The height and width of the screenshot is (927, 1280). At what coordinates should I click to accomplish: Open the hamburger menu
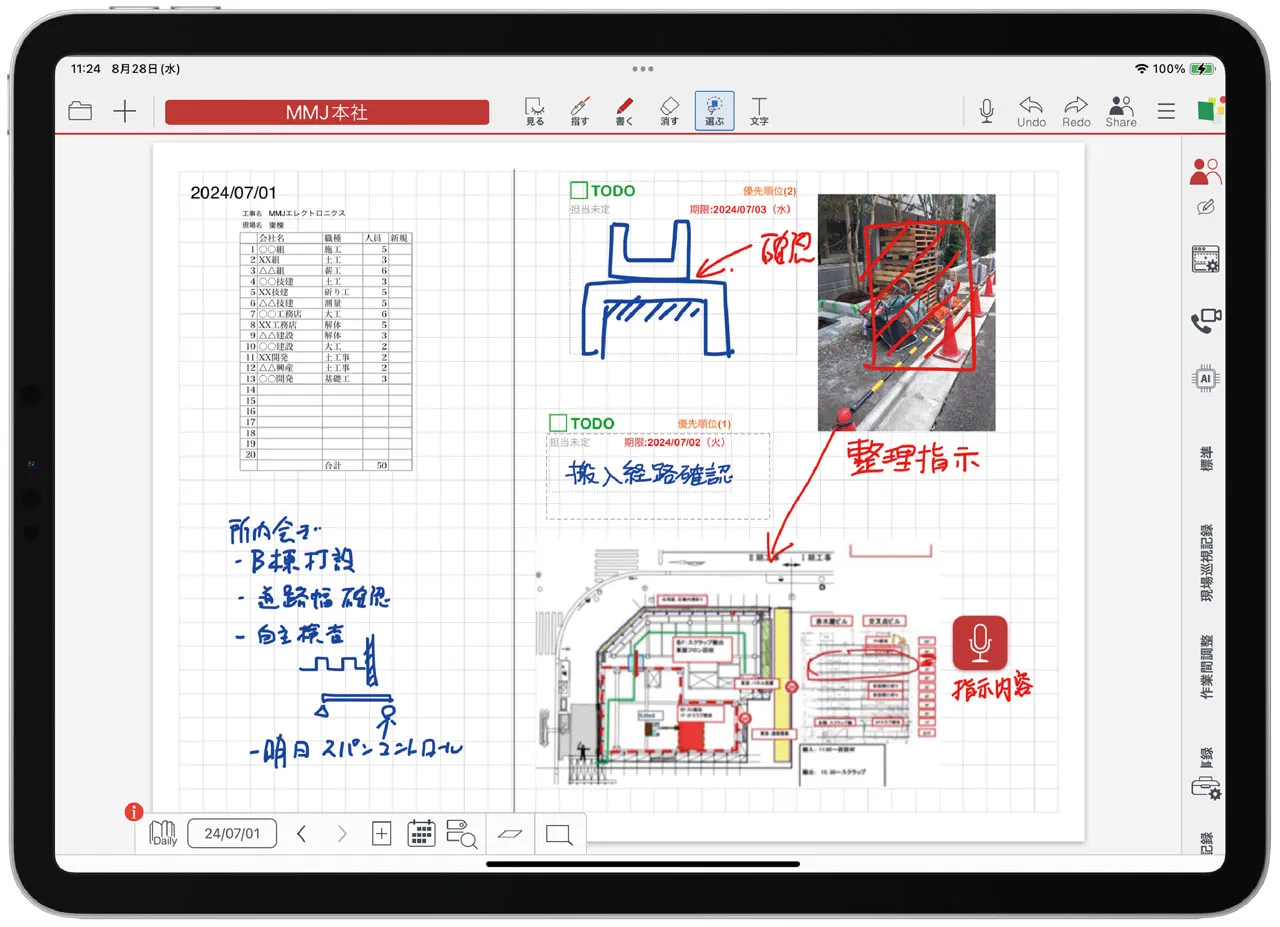point(1166,111)
